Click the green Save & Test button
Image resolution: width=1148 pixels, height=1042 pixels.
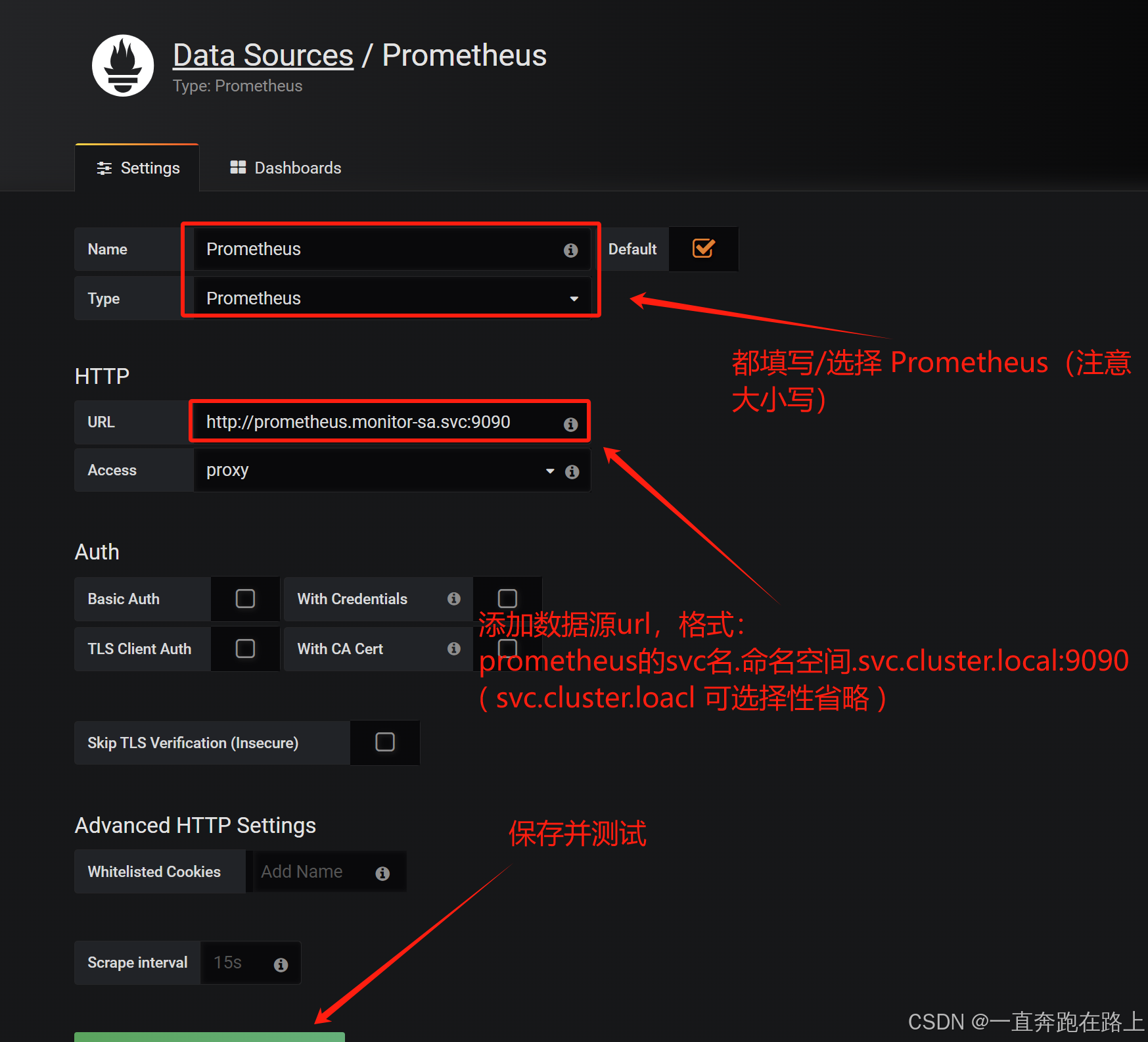210,1037
